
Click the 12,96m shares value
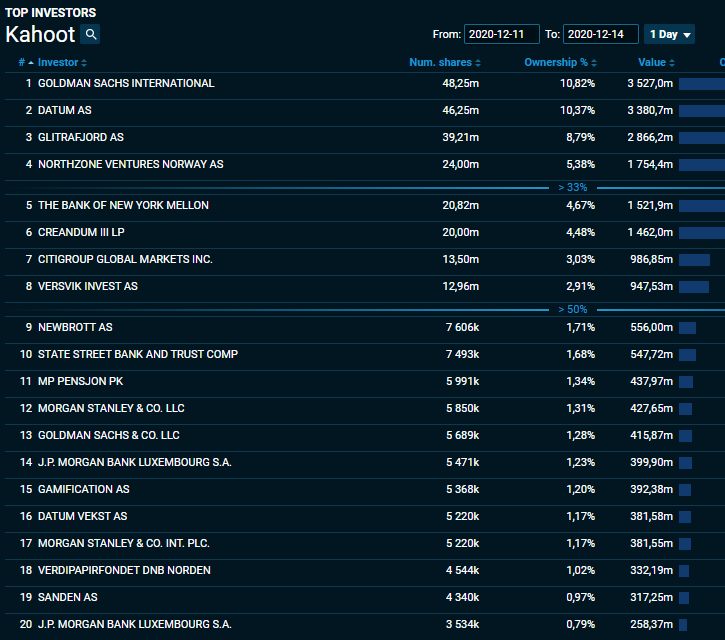pos(461,286)
